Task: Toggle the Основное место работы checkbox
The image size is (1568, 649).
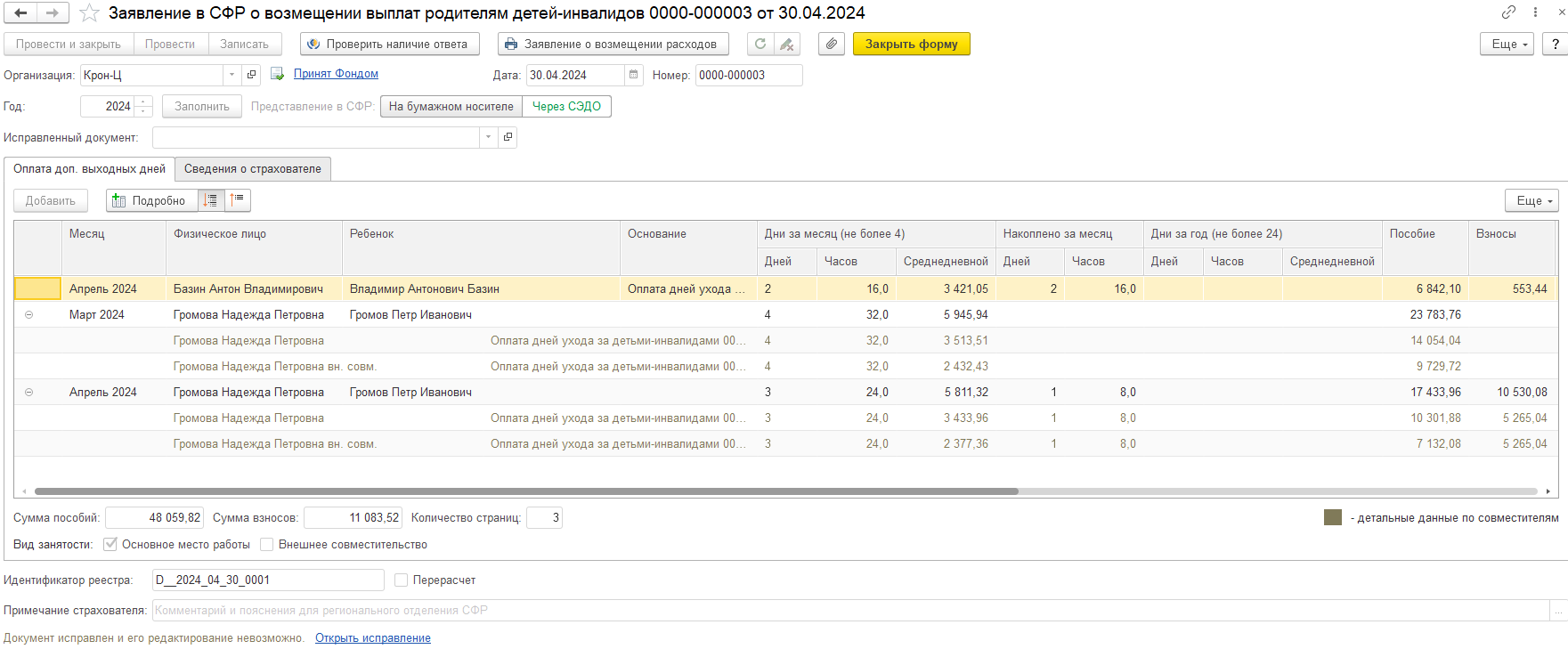Action: 110,544
